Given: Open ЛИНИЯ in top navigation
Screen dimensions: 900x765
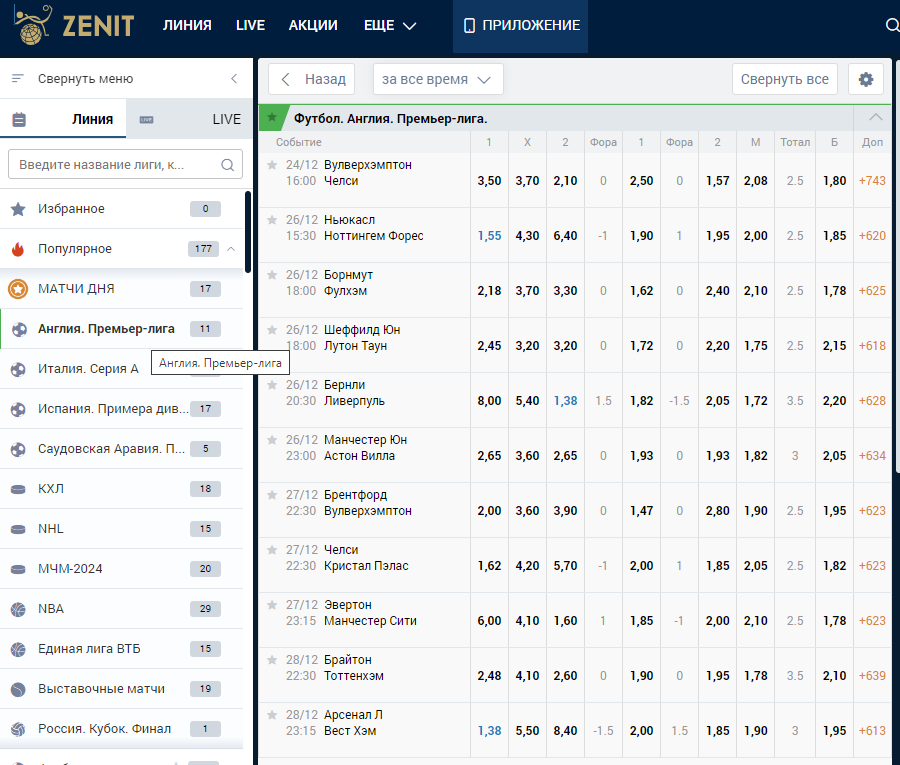Looking at the screenshot, I should tap(187, 25).
